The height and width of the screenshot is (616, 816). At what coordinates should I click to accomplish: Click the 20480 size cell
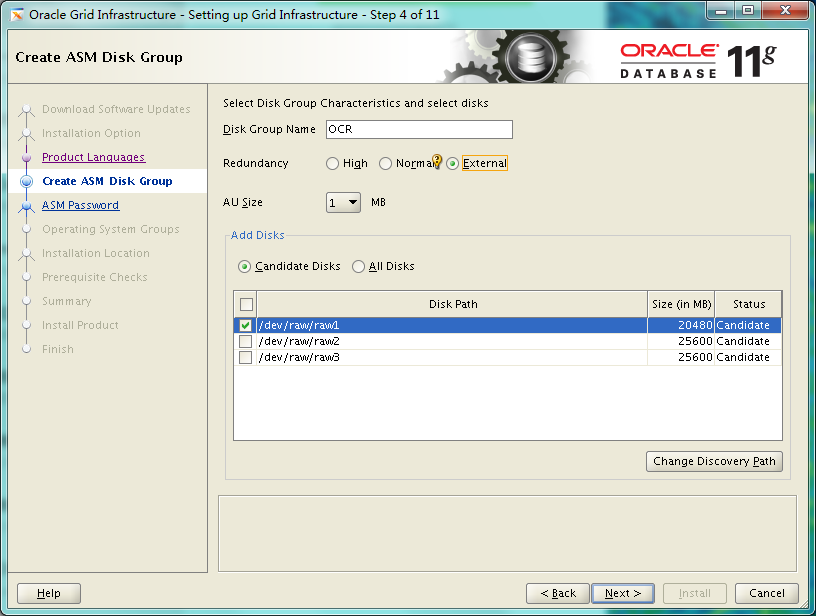(681, 326)
